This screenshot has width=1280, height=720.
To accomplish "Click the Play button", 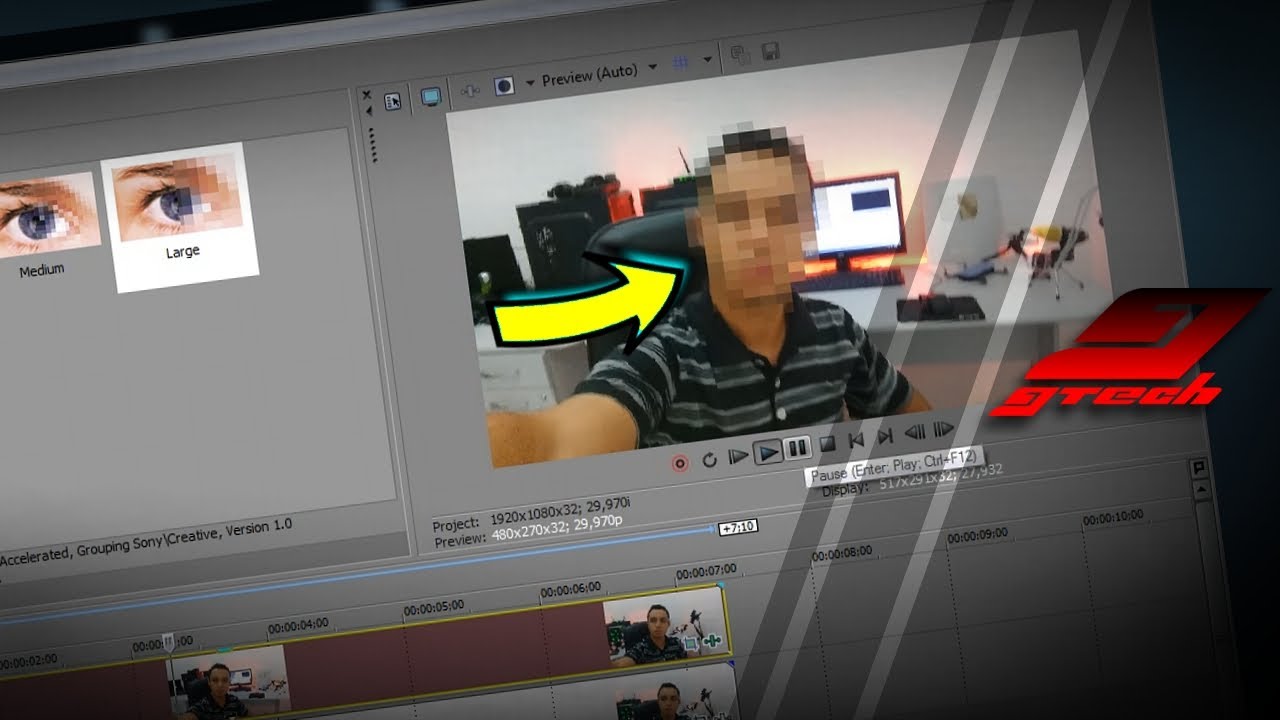I will (768, 453).
